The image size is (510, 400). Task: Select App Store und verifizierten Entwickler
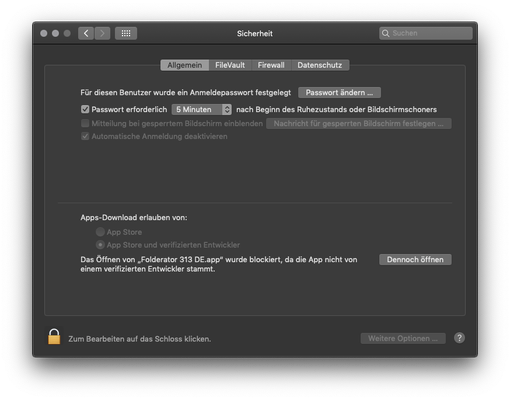click(x=100, y=245)
